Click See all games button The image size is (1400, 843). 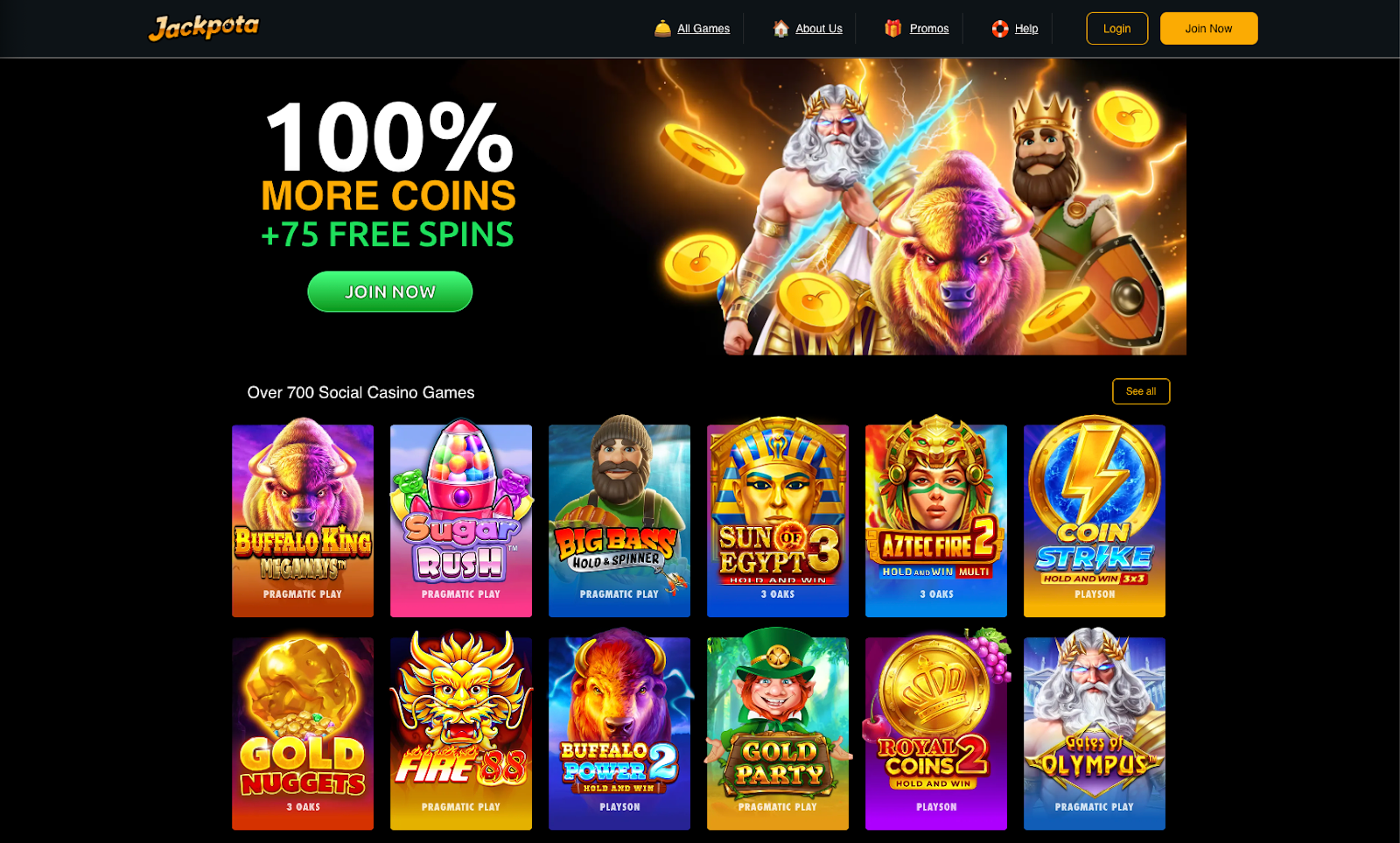(1141, 391)
